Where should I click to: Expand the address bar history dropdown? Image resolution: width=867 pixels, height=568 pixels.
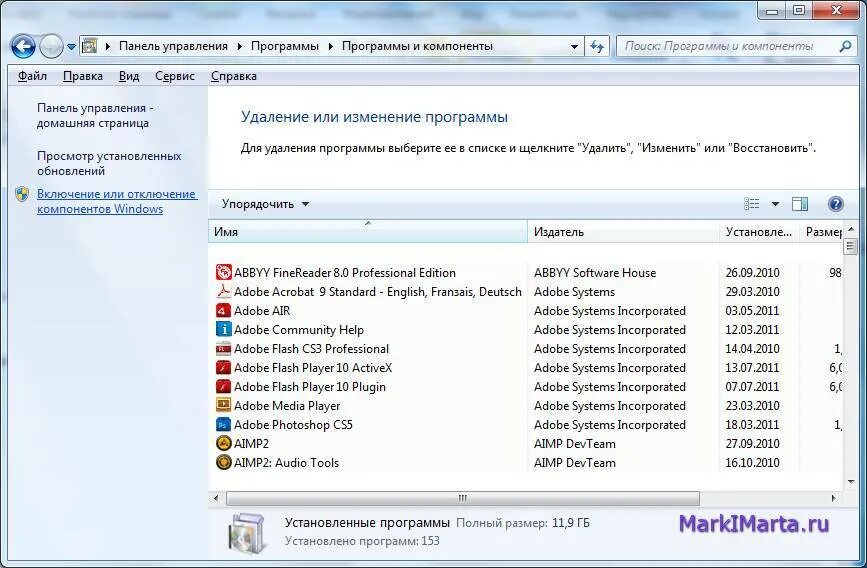tap(574, 47)
